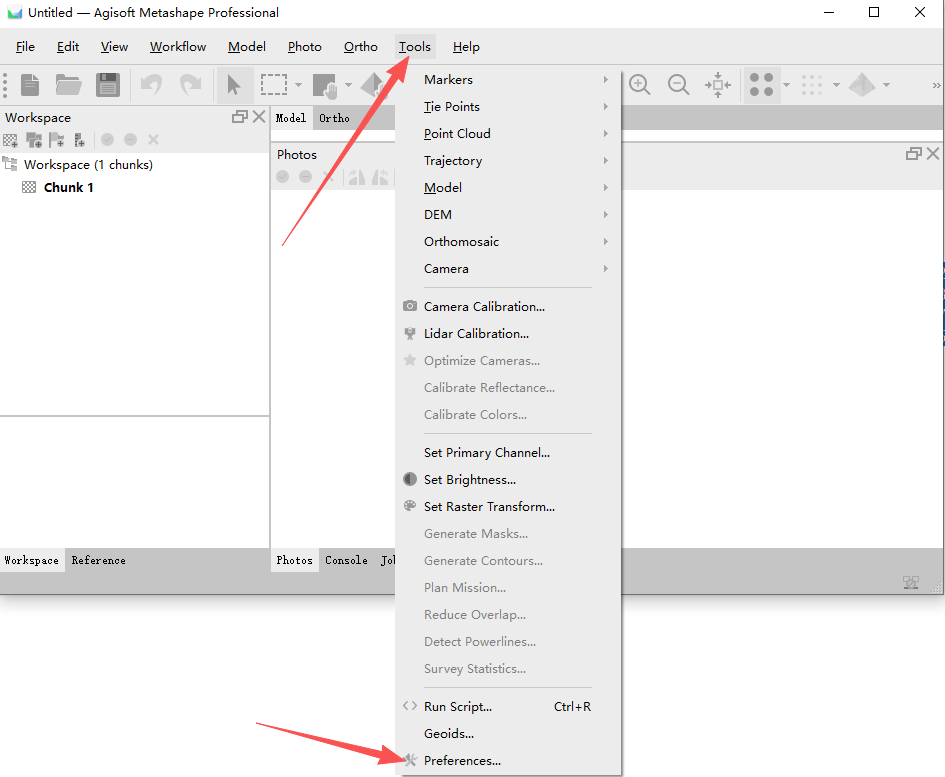This screenshot has height=777, width=945.
Task: Click the Zoom In magnifier icon
Action: click(640, 85)
